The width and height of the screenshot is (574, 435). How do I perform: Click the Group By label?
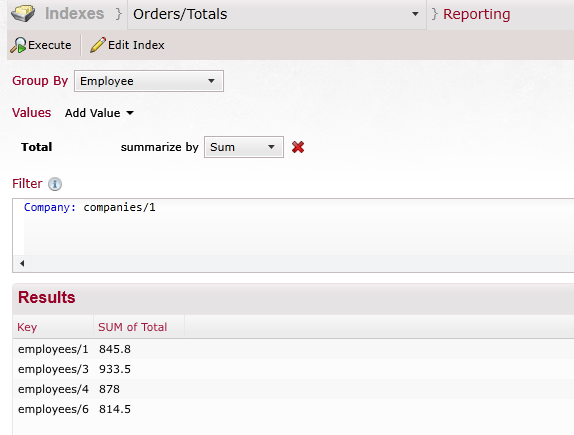tap(40, 81)
